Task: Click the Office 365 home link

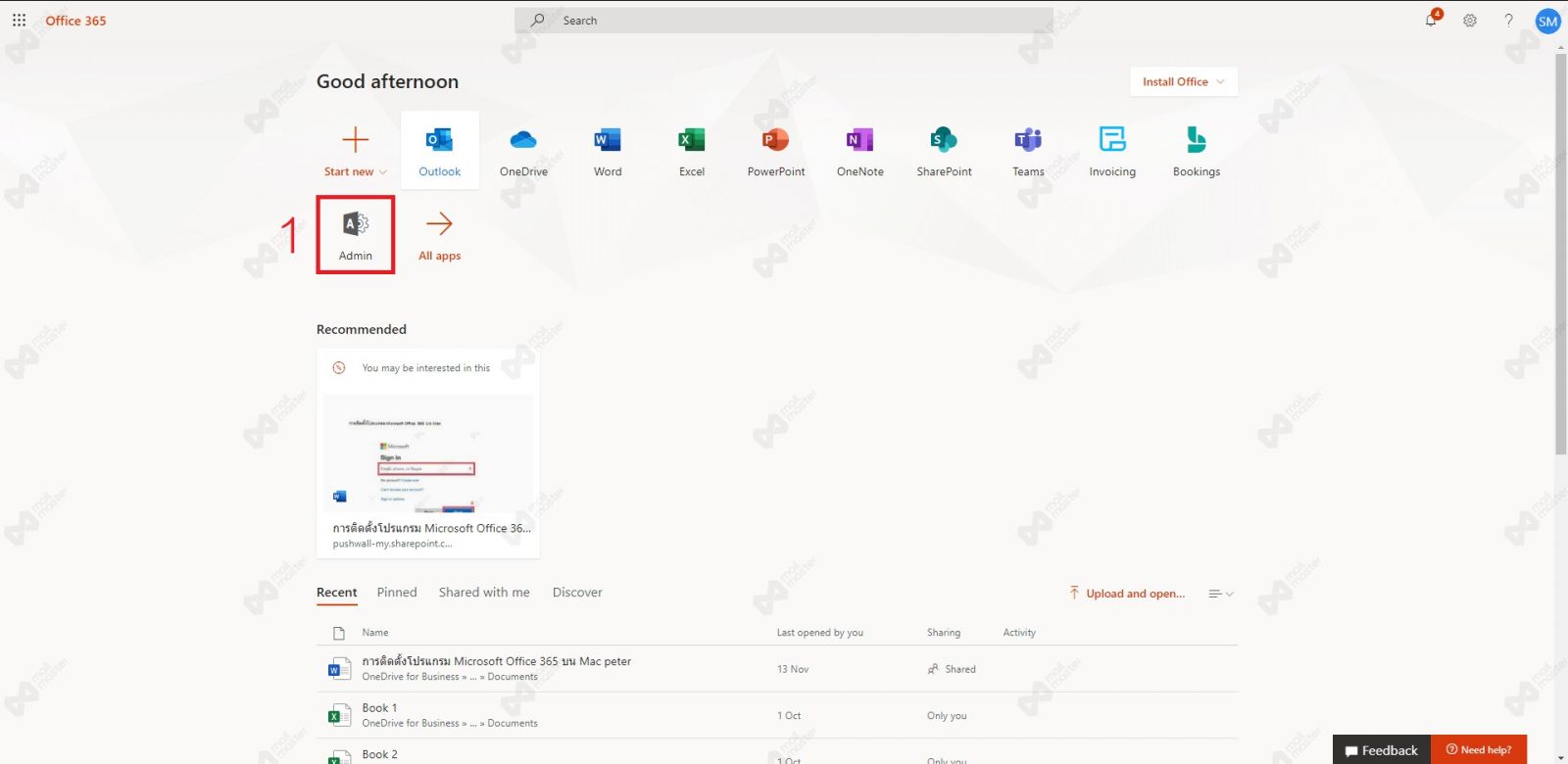Action: [x=75, y=20]
